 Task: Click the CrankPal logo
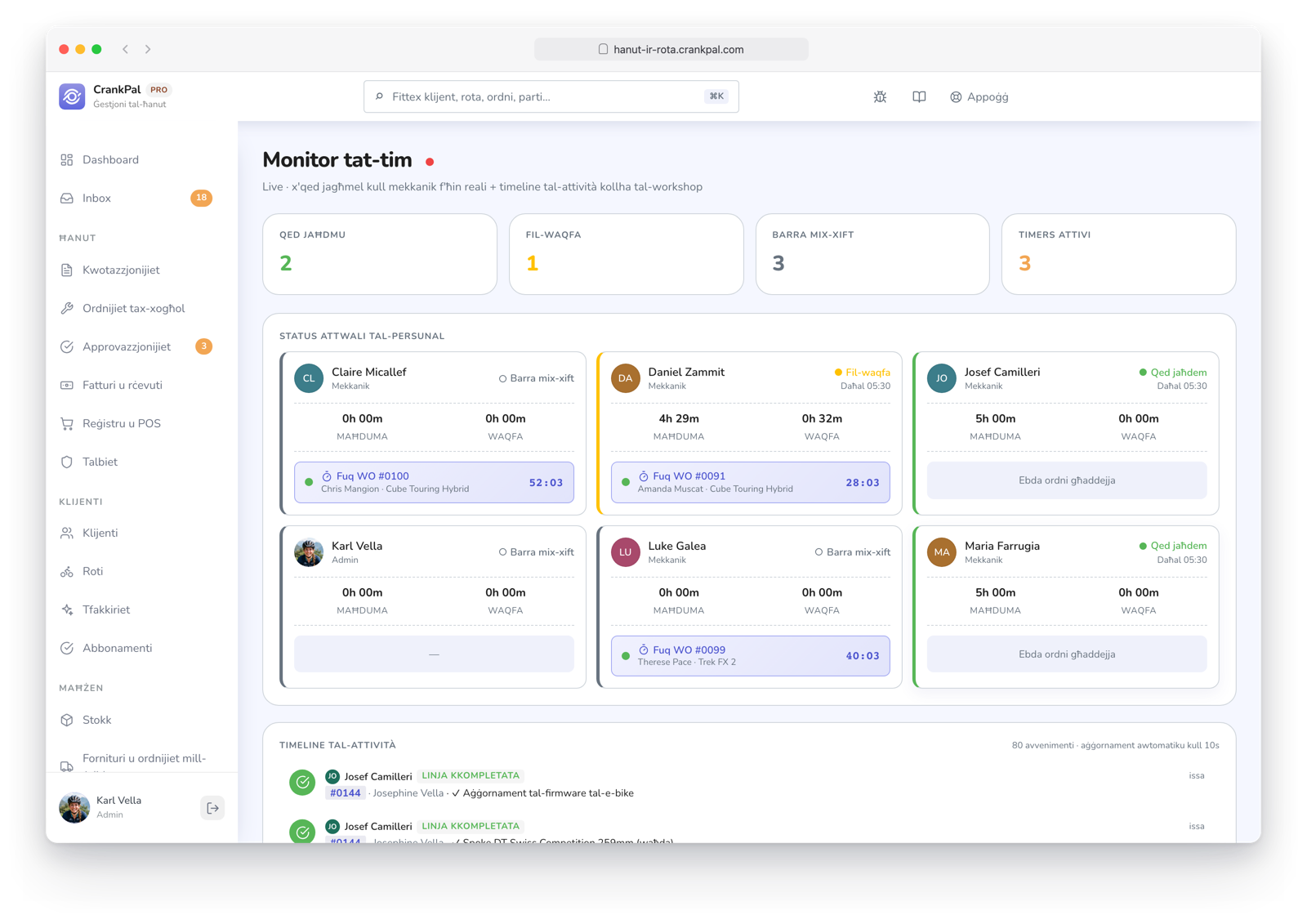72,96
